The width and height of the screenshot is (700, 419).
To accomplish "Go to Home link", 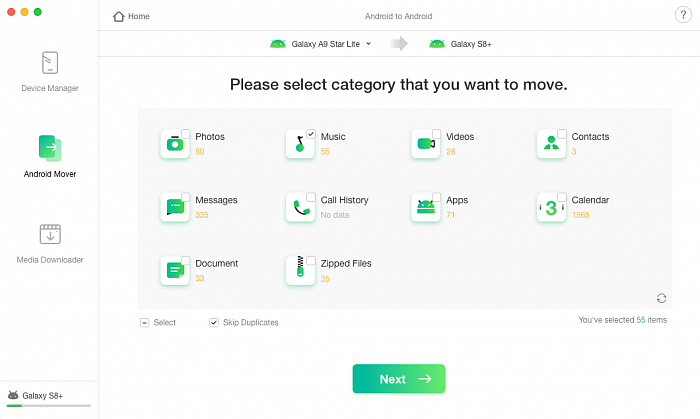I will (x=139, y=17).
